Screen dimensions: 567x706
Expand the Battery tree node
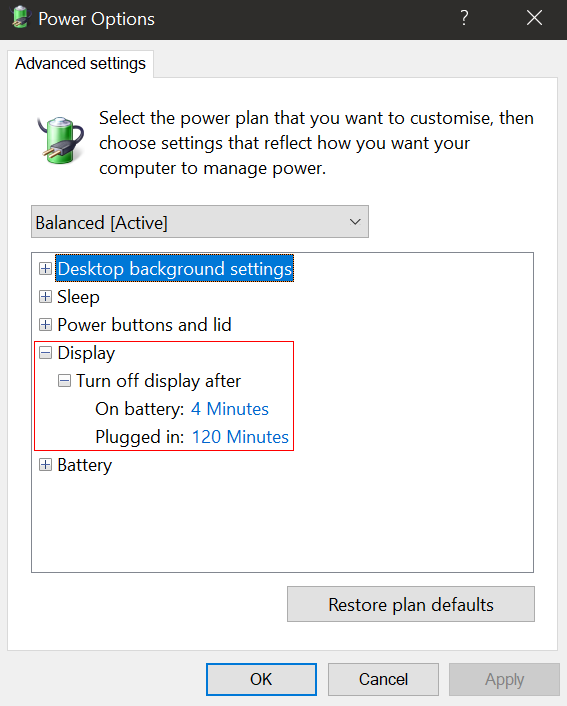pyautogui.click(x=45, y=465)
